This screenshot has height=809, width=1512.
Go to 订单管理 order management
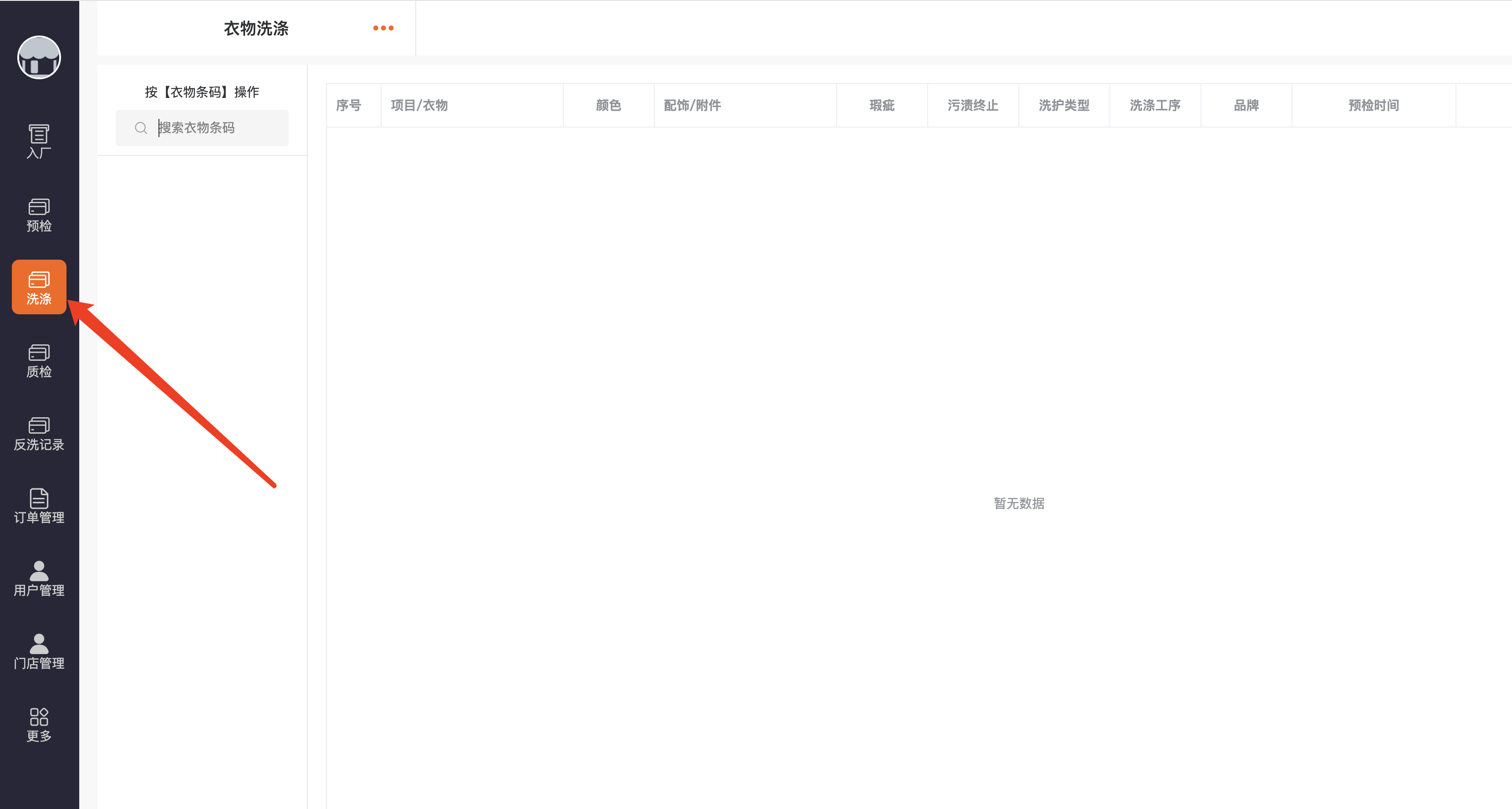(39, 506)
